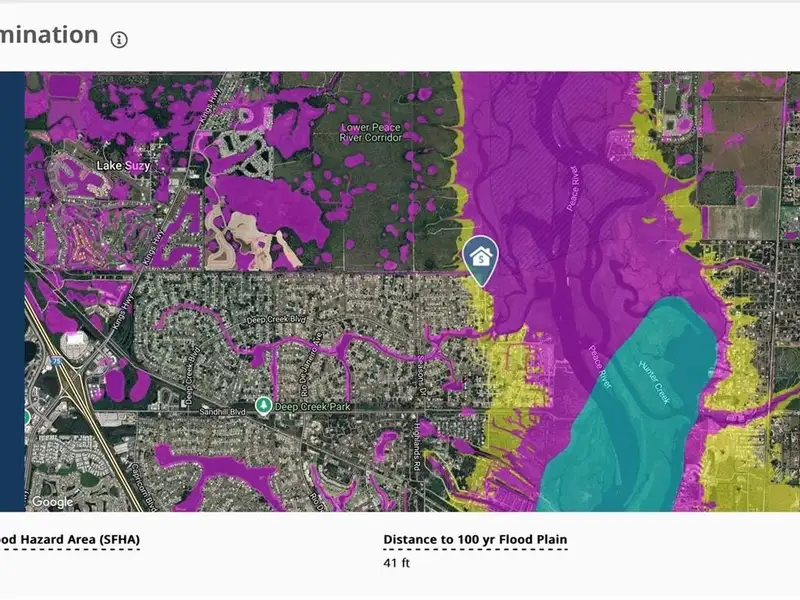Open the Google logo on the map
This screenshot has width=800, height=600.
(x=52, y=501)
